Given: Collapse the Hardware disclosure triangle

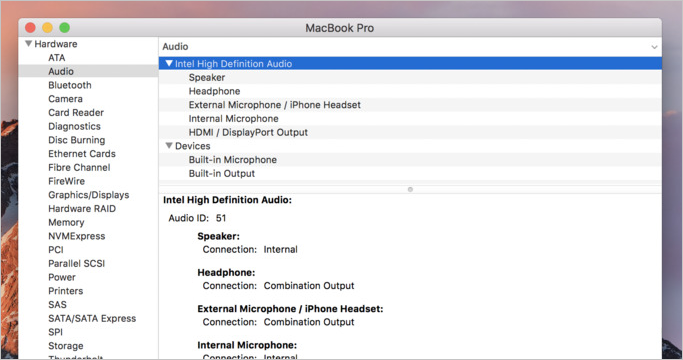Looking at the screenshot, I should pos(29,44).
